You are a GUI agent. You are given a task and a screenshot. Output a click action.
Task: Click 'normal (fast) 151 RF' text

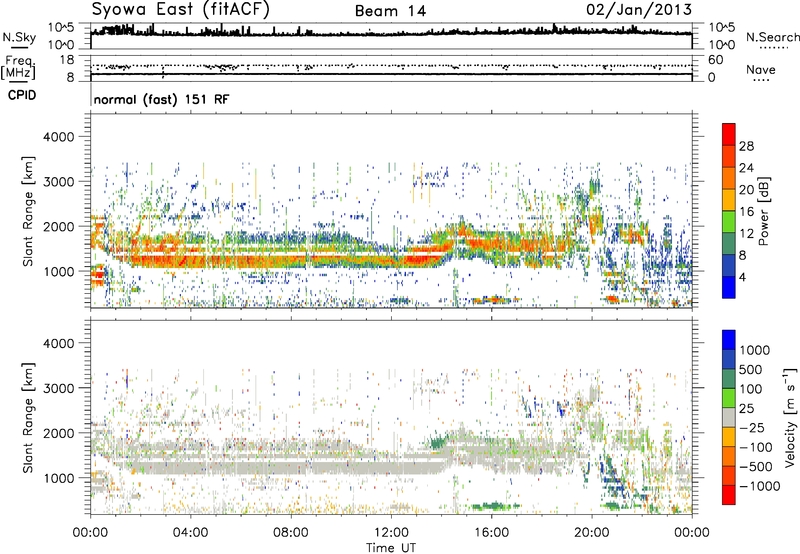[161, 99]
